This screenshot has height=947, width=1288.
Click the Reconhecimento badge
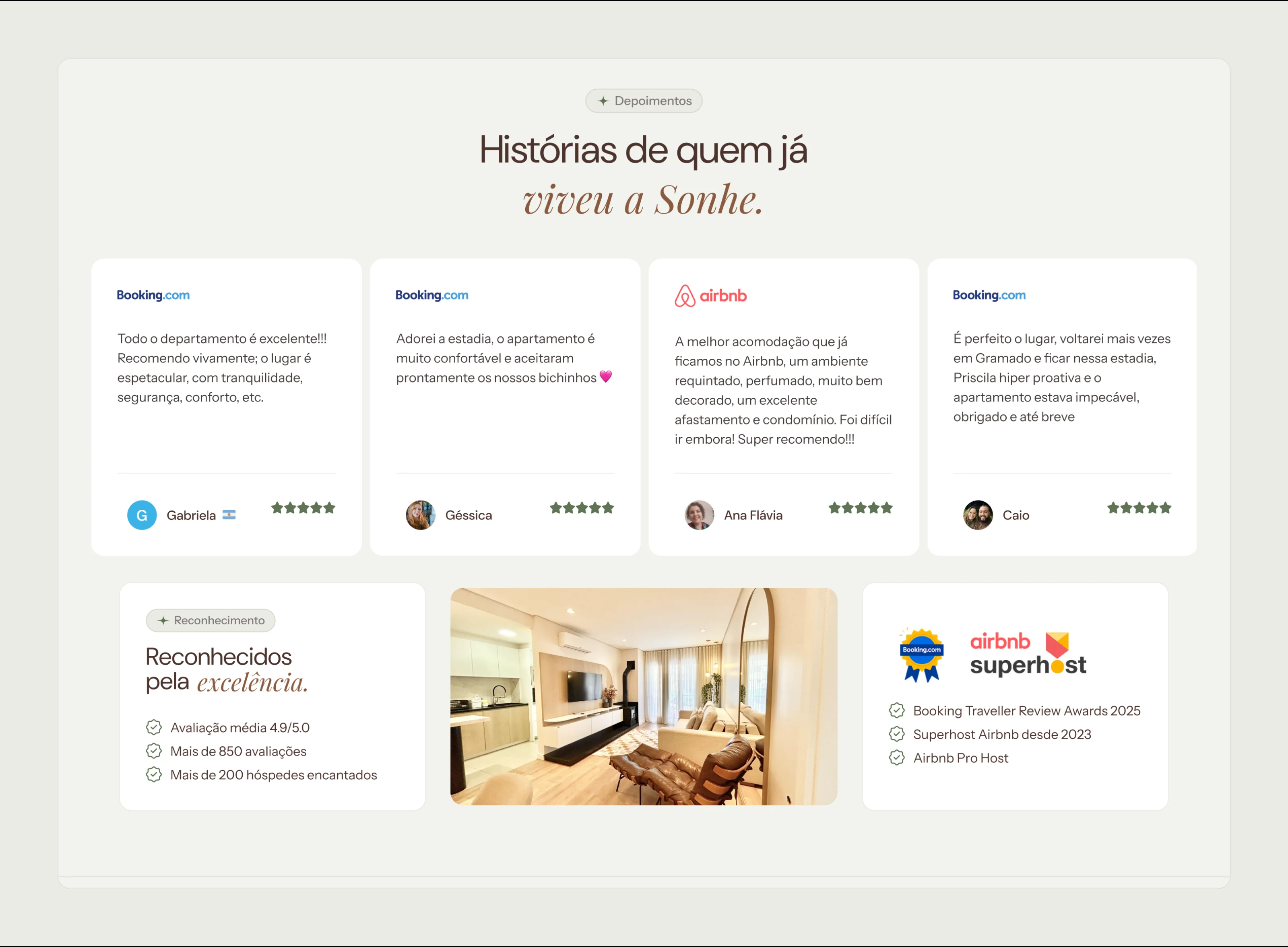211,620
